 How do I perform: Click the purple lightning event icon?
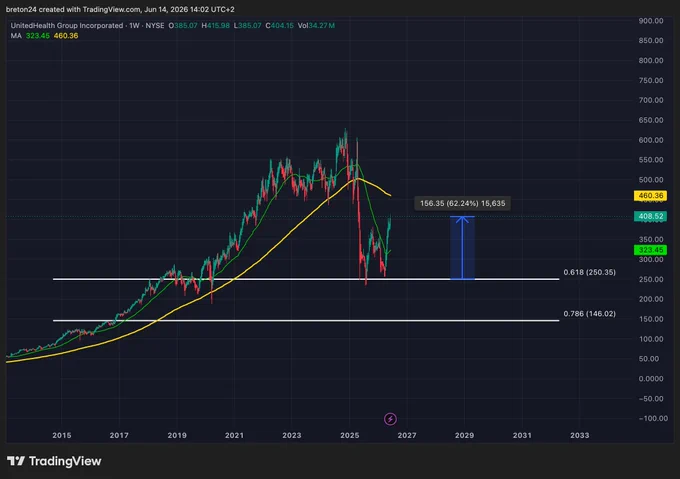coord(390,419)
